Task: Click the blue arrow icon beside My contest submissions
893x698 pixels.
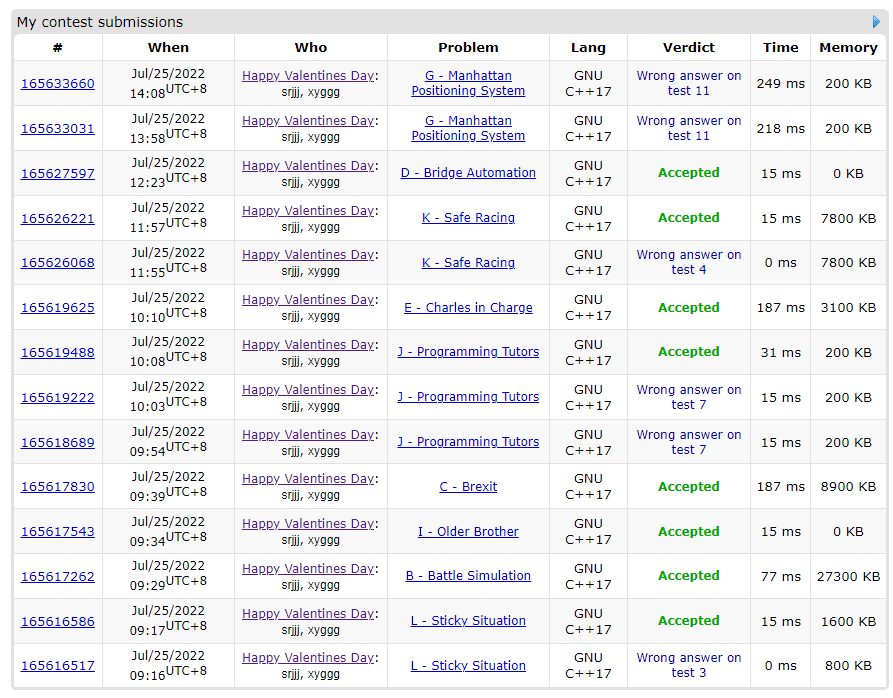Action: (877, 22)
